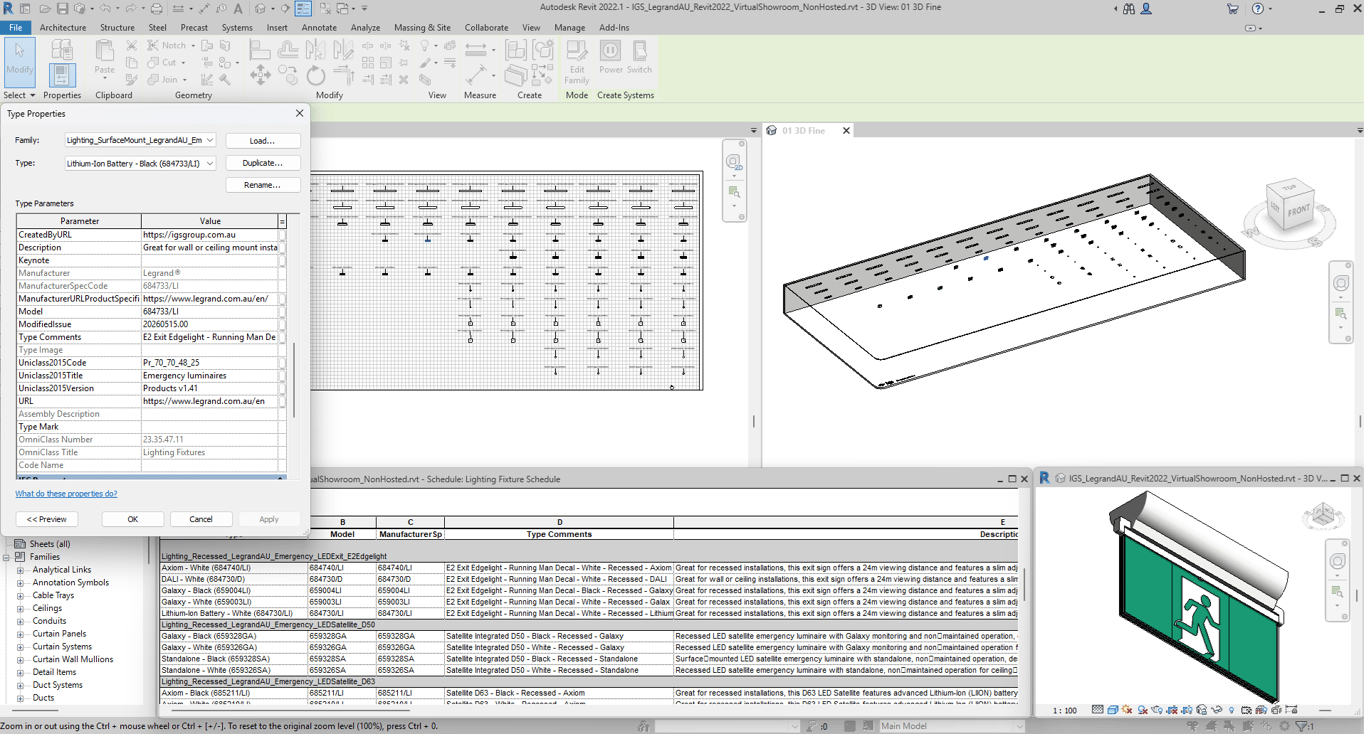Click the << Preview button
1366x734 pixels.
tap(47, 519)
